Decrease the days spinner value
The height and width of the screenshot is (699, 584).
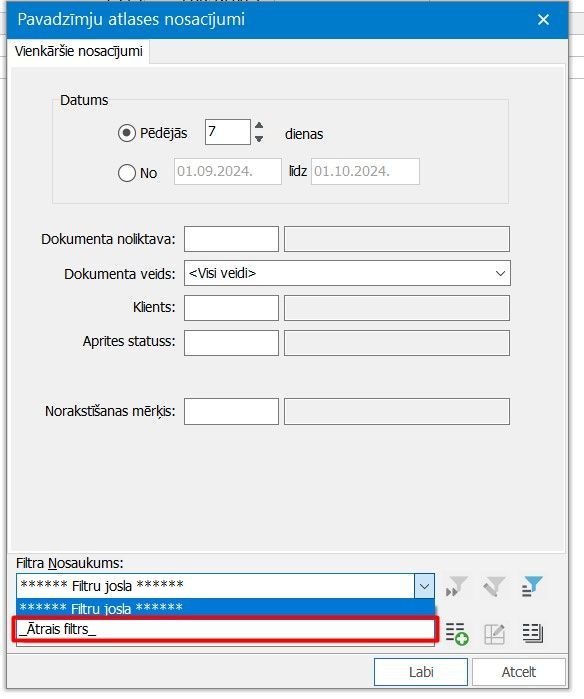click(x=259, y=139)
